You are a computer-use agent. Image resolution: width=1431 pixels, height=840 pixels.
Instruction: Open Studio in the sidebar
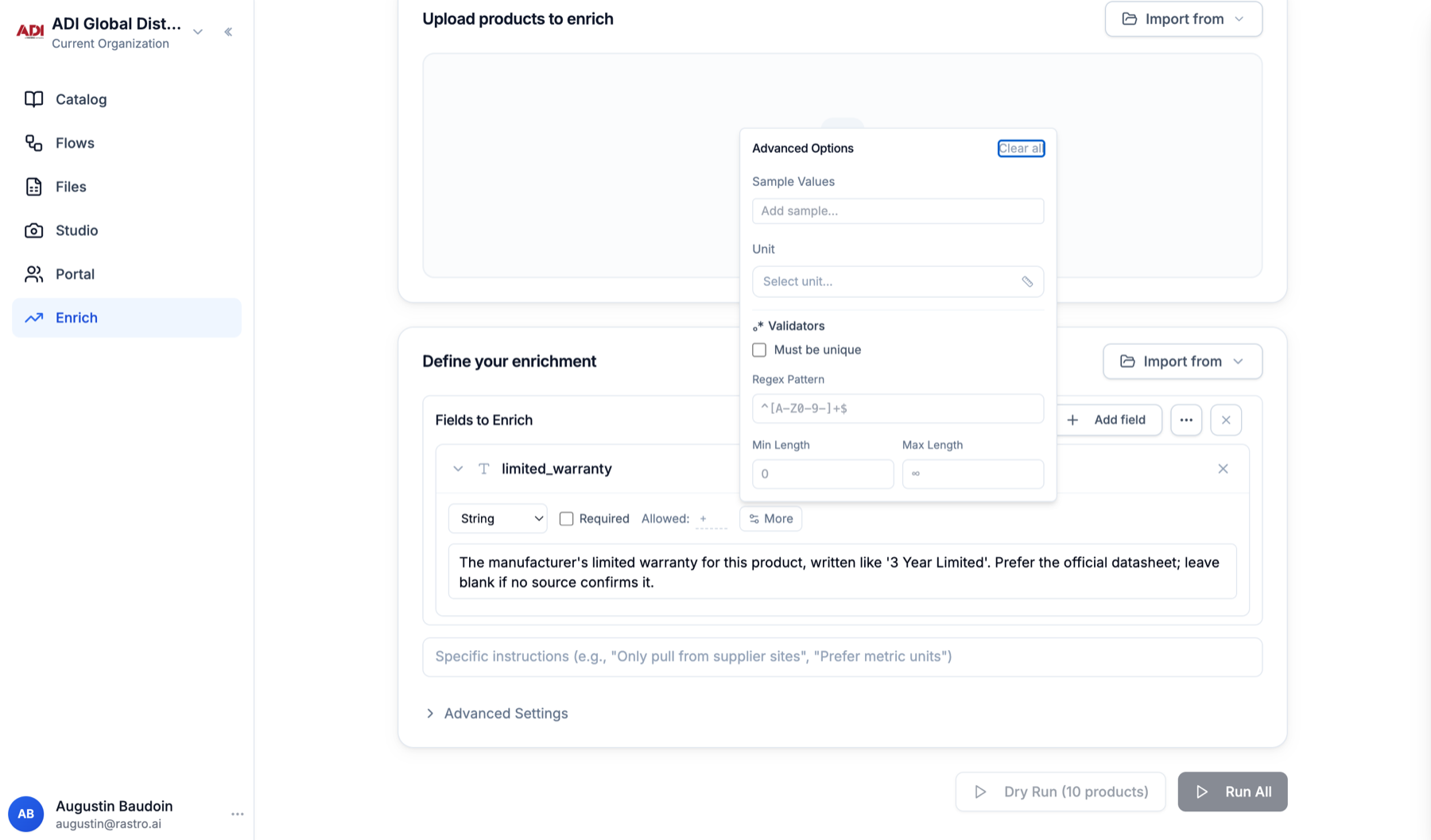126,230
